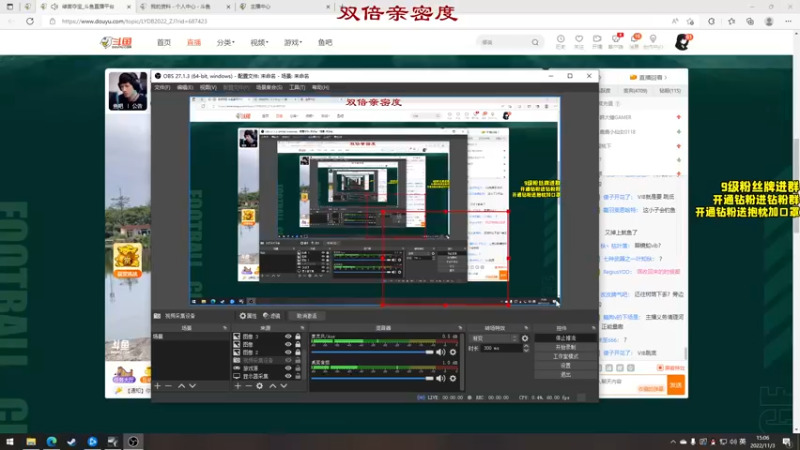The image size is (800, 450).
Task: Open browser favorites star icon
Action: click(731, 21)
